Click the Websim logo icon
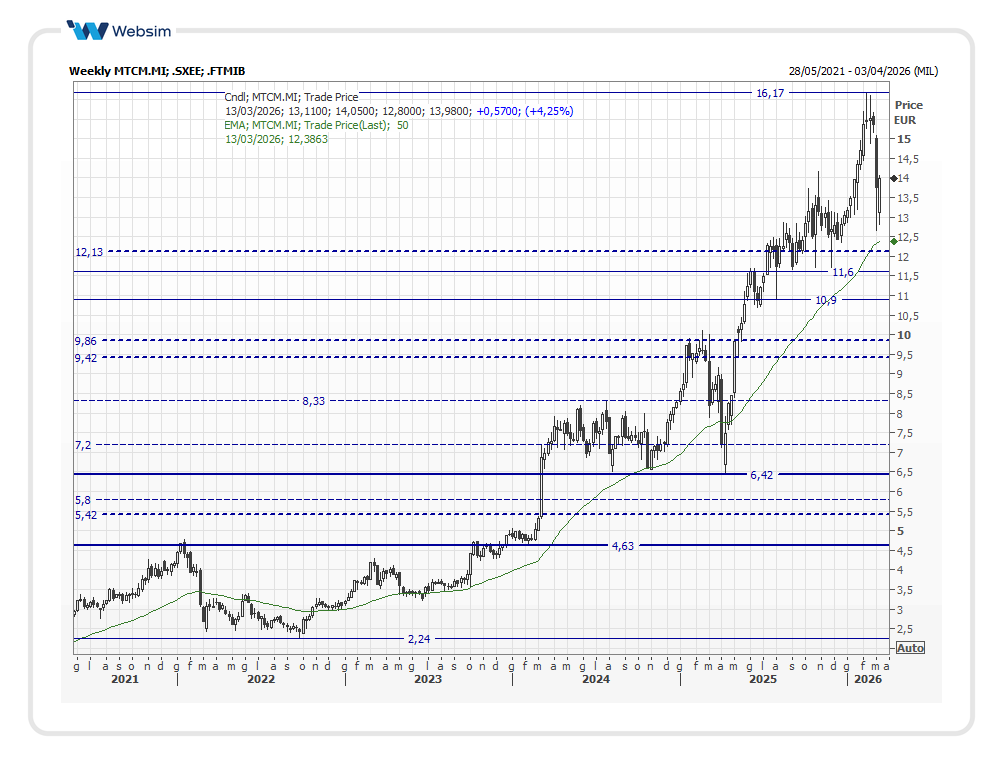1003x764 pixels. [x=87, y=31]
